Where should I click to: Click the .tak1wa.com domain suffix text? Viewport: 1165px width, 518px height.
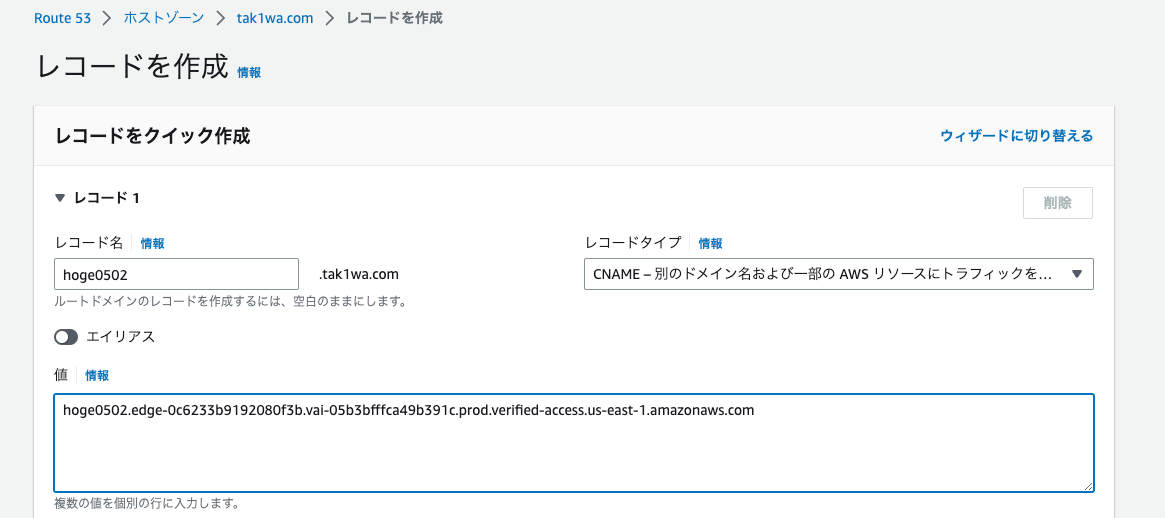[x=359, y=274]
